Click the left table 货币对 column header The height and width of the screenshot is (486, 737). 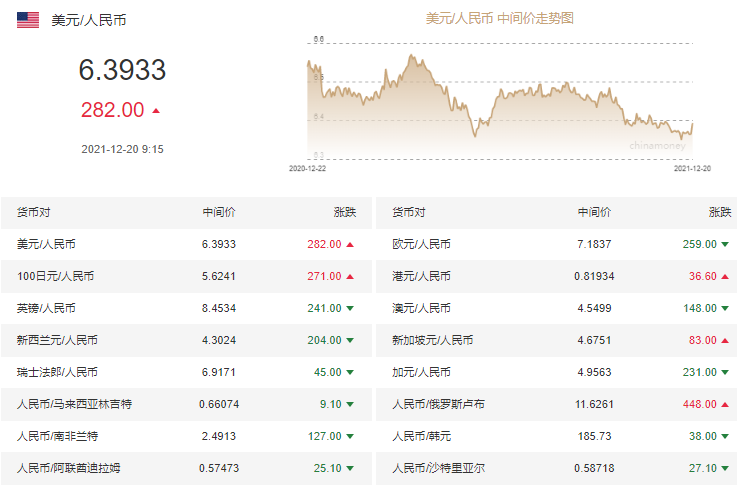pyautogui.click(x=33, y=212)
